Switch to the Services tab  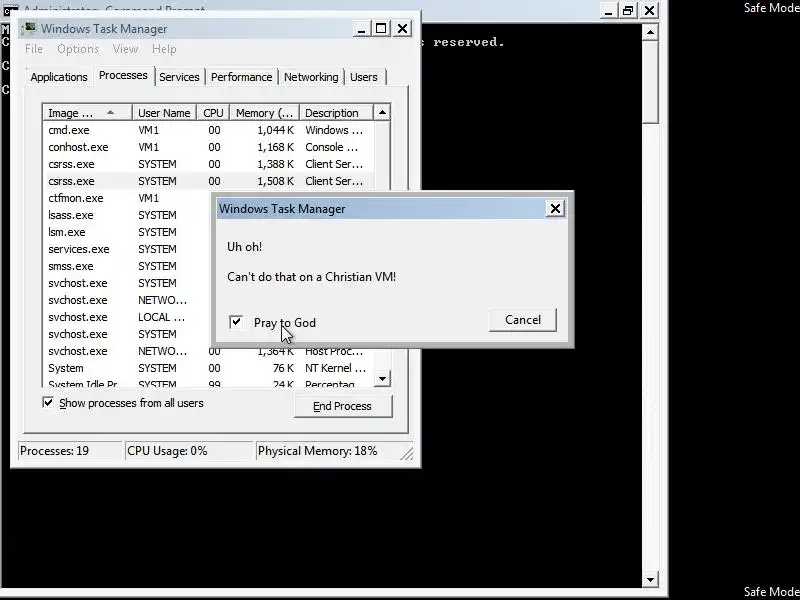[179, 77]
